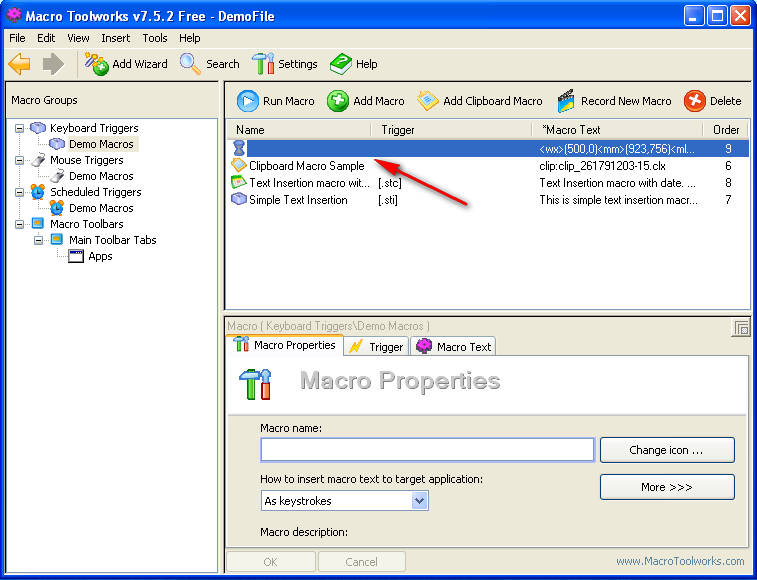Run the selected macro
Screen dimensions: 757x580
(x=275, y=101)
